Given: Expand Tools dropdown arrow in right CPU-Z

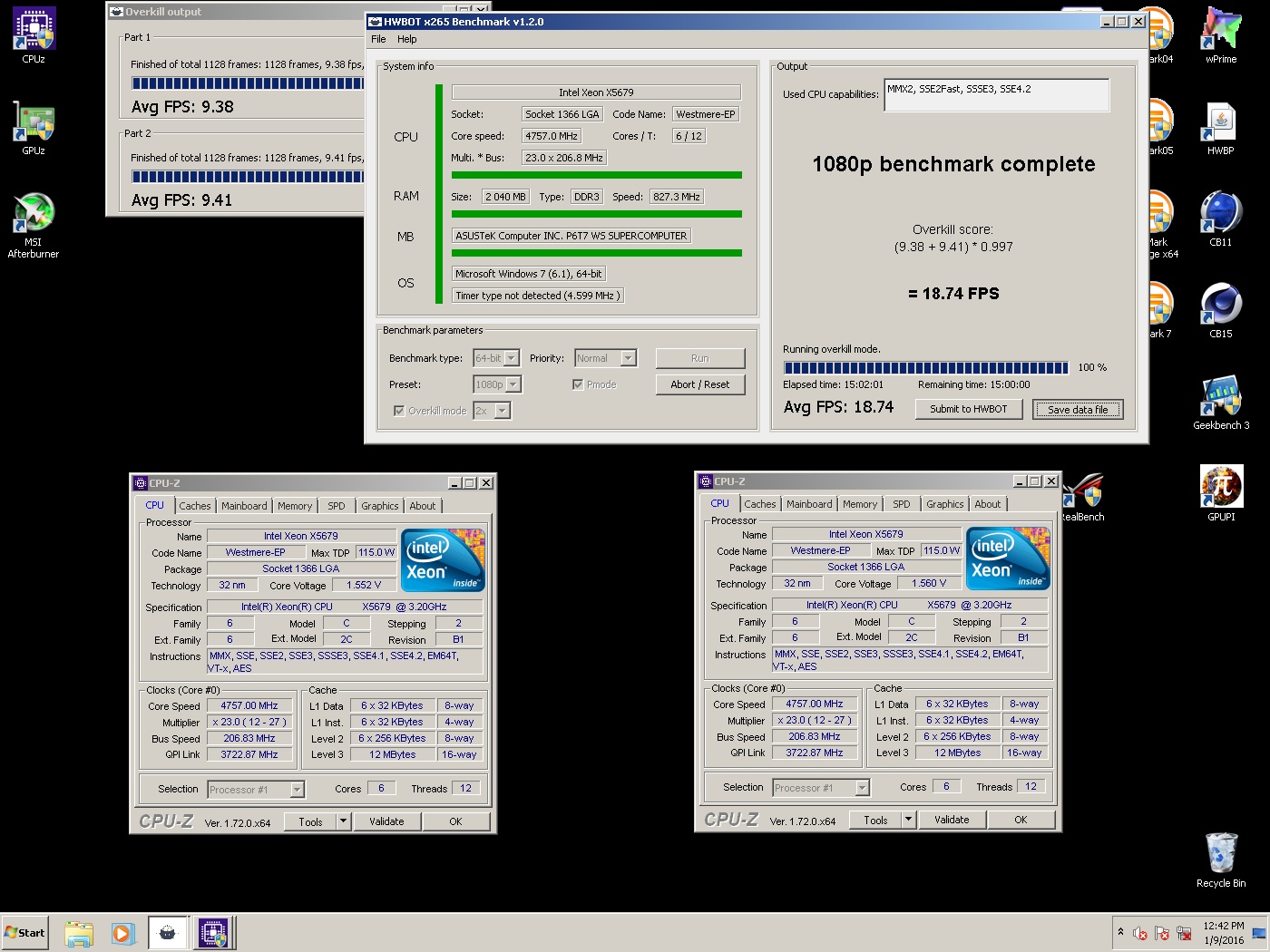Looking at the screenshot, I should click(x=908, y=820).
